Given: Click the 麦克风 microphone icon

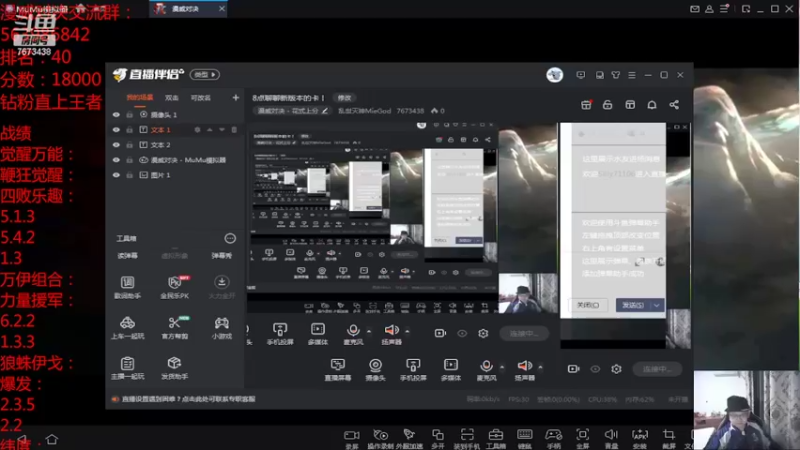Looking at the screenshot, I should tap(486, 366).
